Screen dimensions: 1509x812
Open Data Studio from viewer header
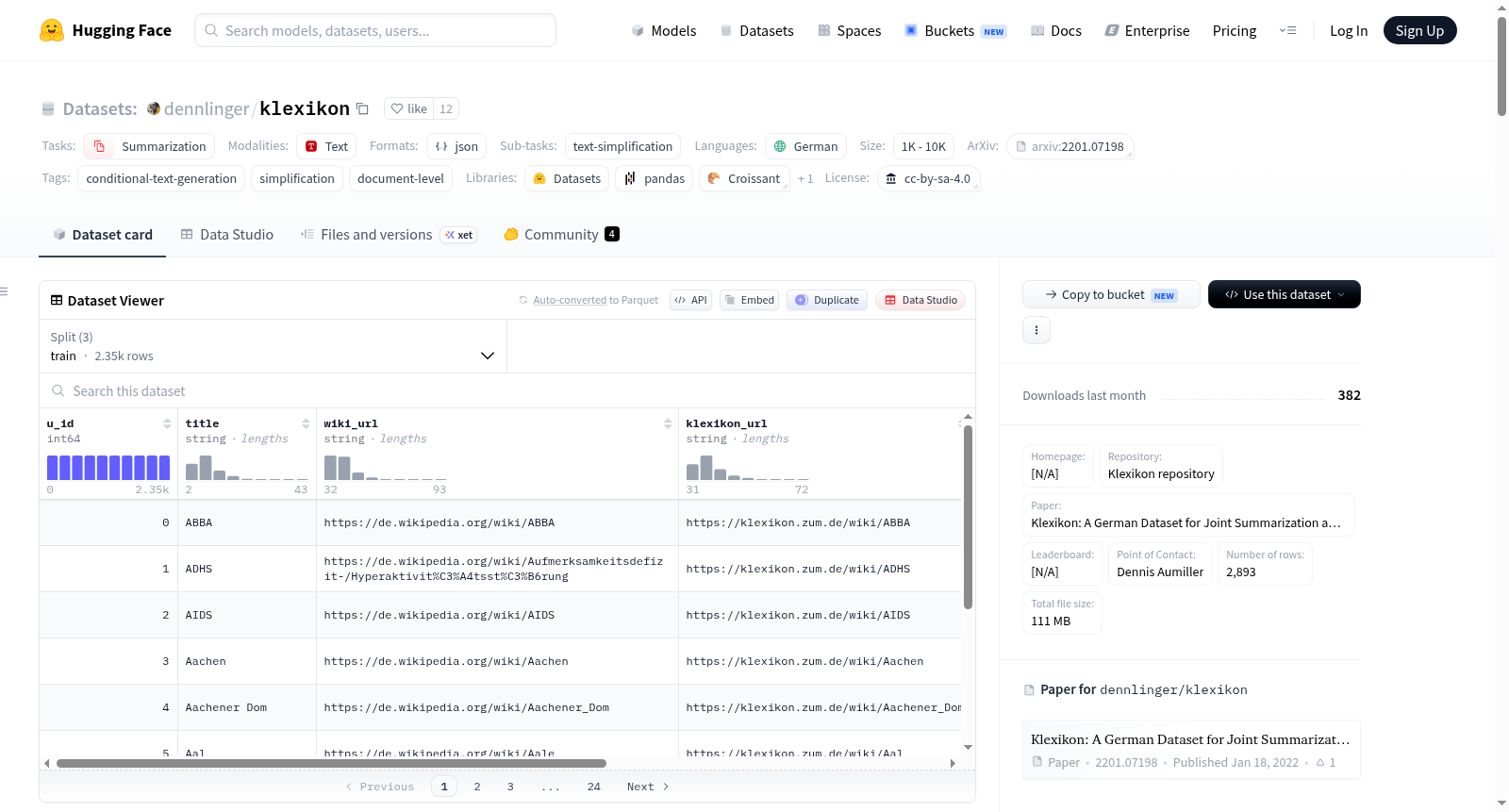(x=920, y=300)
